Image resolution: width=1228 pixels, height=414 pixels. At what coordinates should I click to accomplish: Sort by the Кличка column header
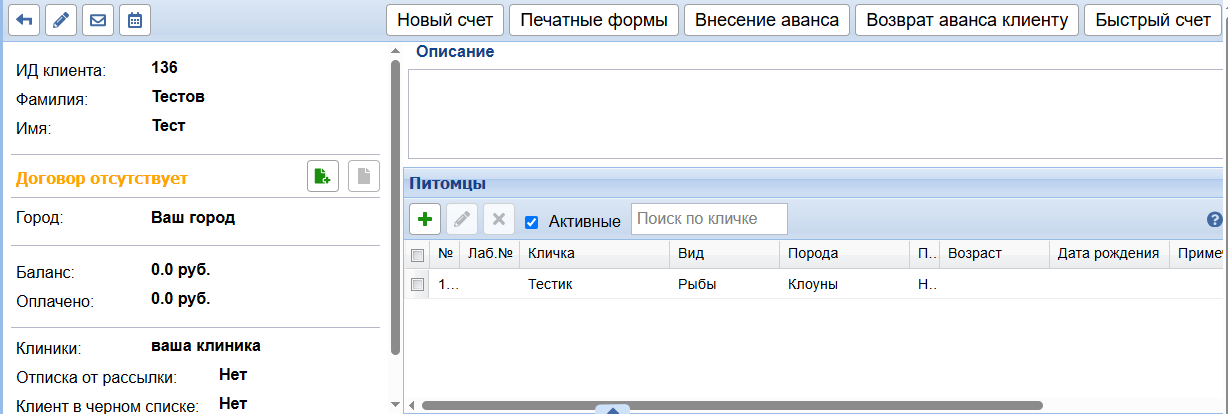point(594,254)
